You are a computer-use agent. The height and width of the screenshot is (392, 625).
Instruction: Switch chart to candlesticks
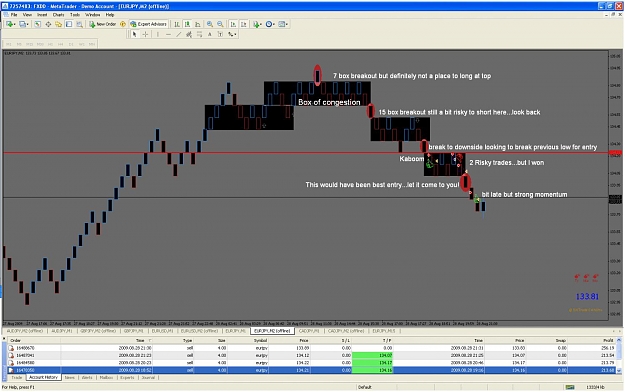point(187,24)
